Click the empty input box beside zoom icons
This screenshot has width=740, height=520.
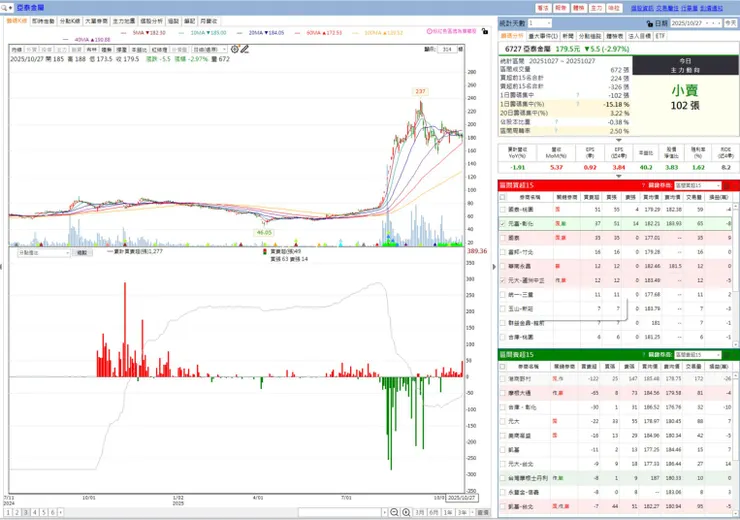(x=339, y=512)
